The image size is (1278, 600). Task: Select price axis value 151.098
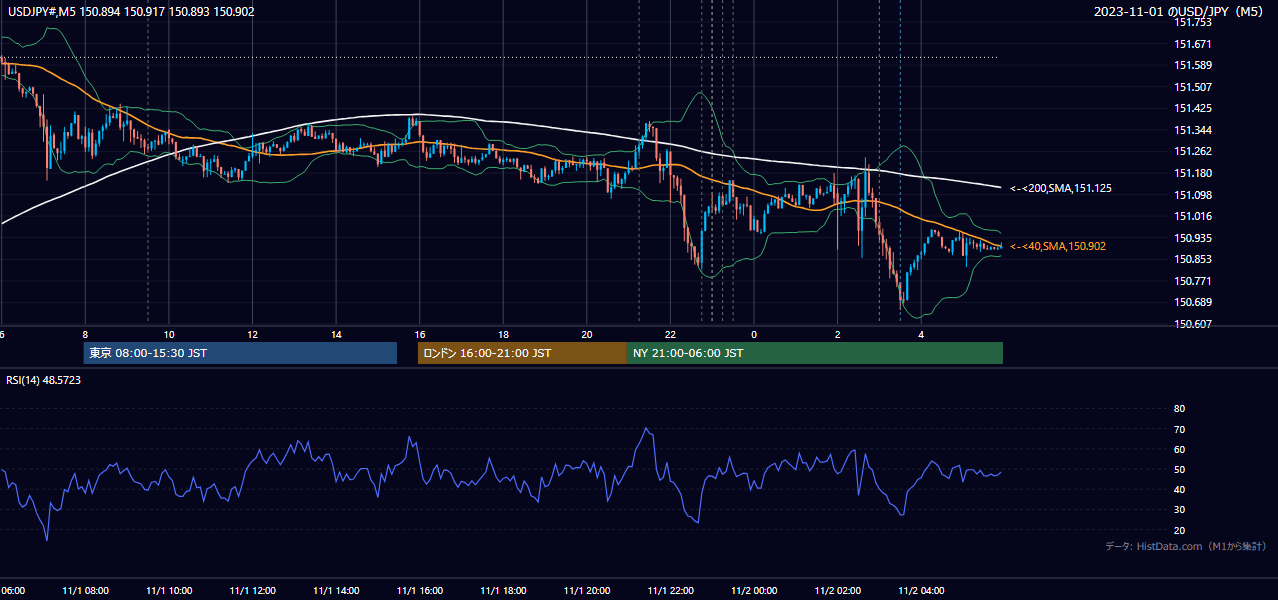coord(1193,195)
